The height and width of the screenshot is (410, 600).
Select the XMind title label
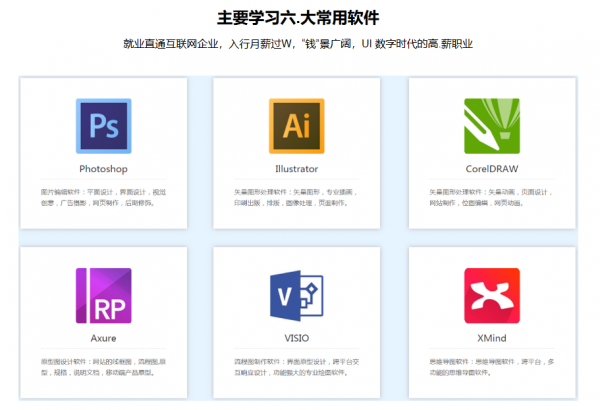pyautogui.click(x=491, y=338)
